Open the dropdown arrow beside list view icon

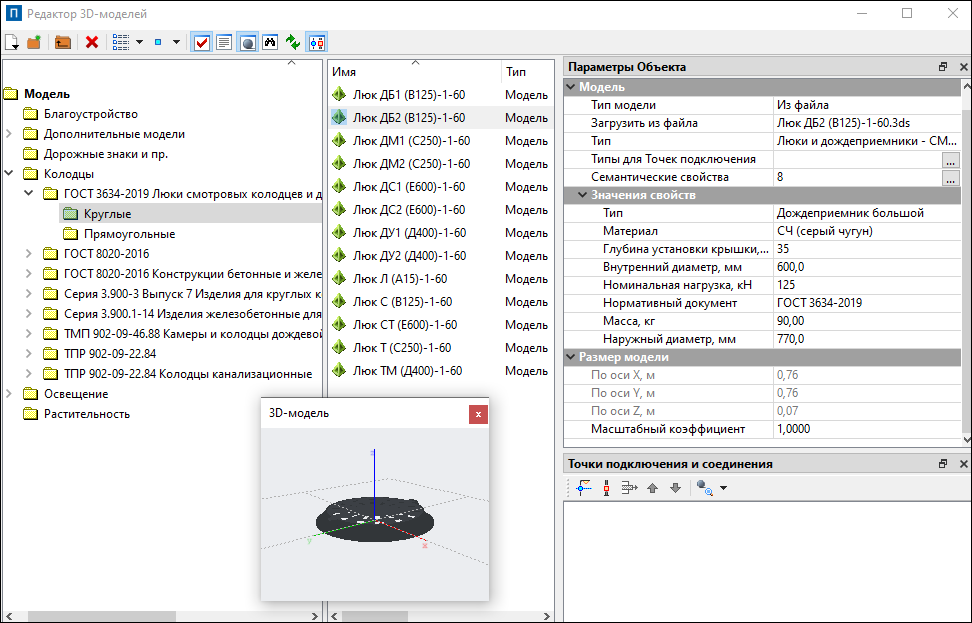(139, 42)
